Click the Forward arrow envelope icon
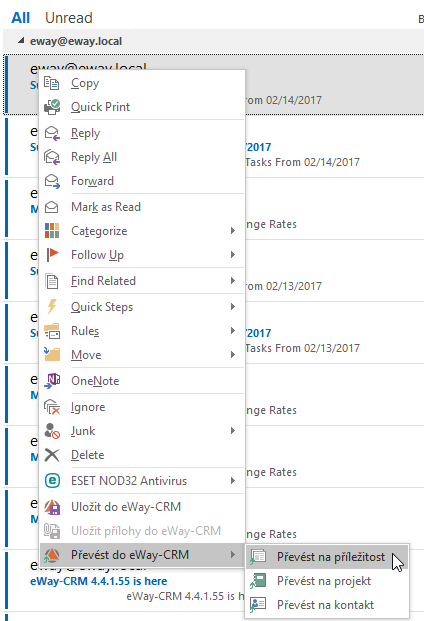Screen dimensions: 424x621 point(51,181)
